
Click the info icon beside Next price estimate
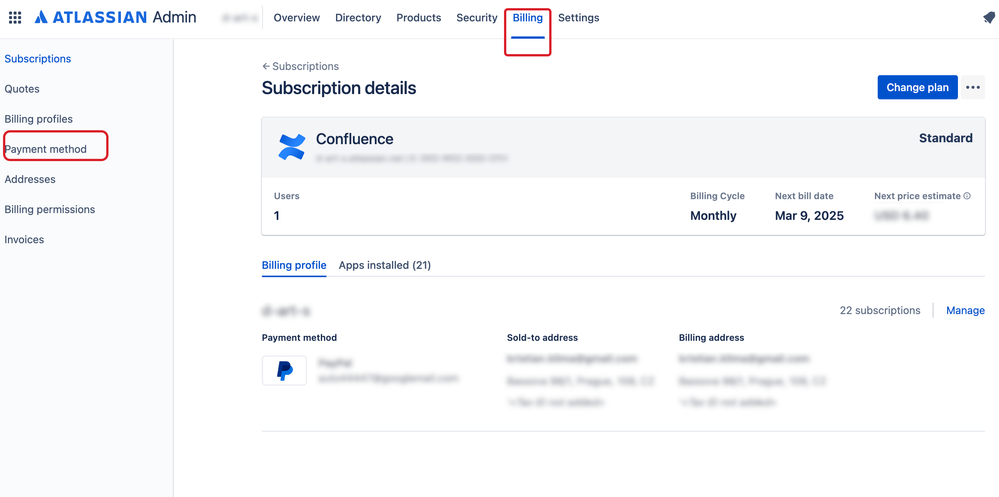click(x=967, y=196)
